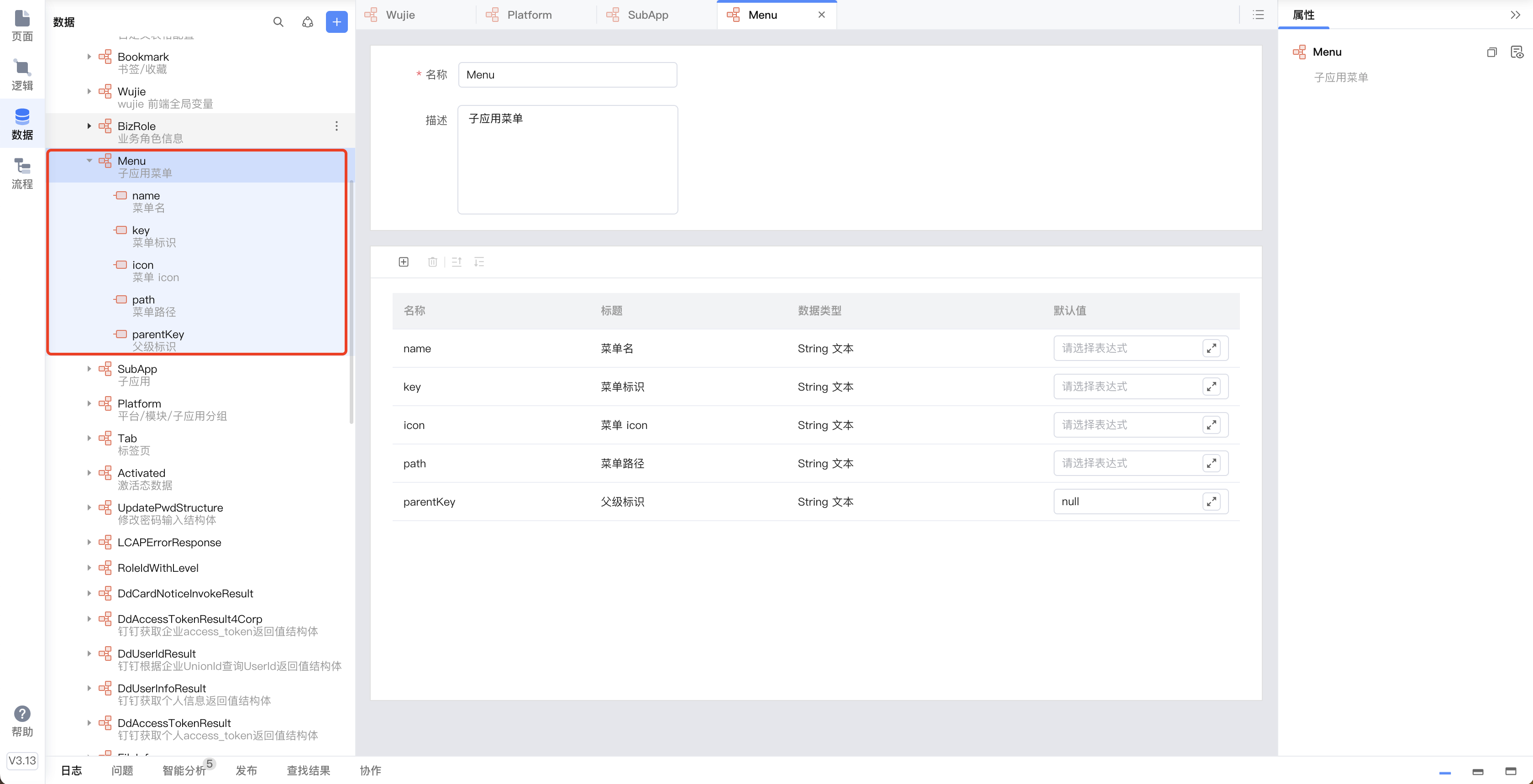This screenshot has width=1533, height=784.
Task: Click the add field plus icon
Action: [x=404, y=262]
